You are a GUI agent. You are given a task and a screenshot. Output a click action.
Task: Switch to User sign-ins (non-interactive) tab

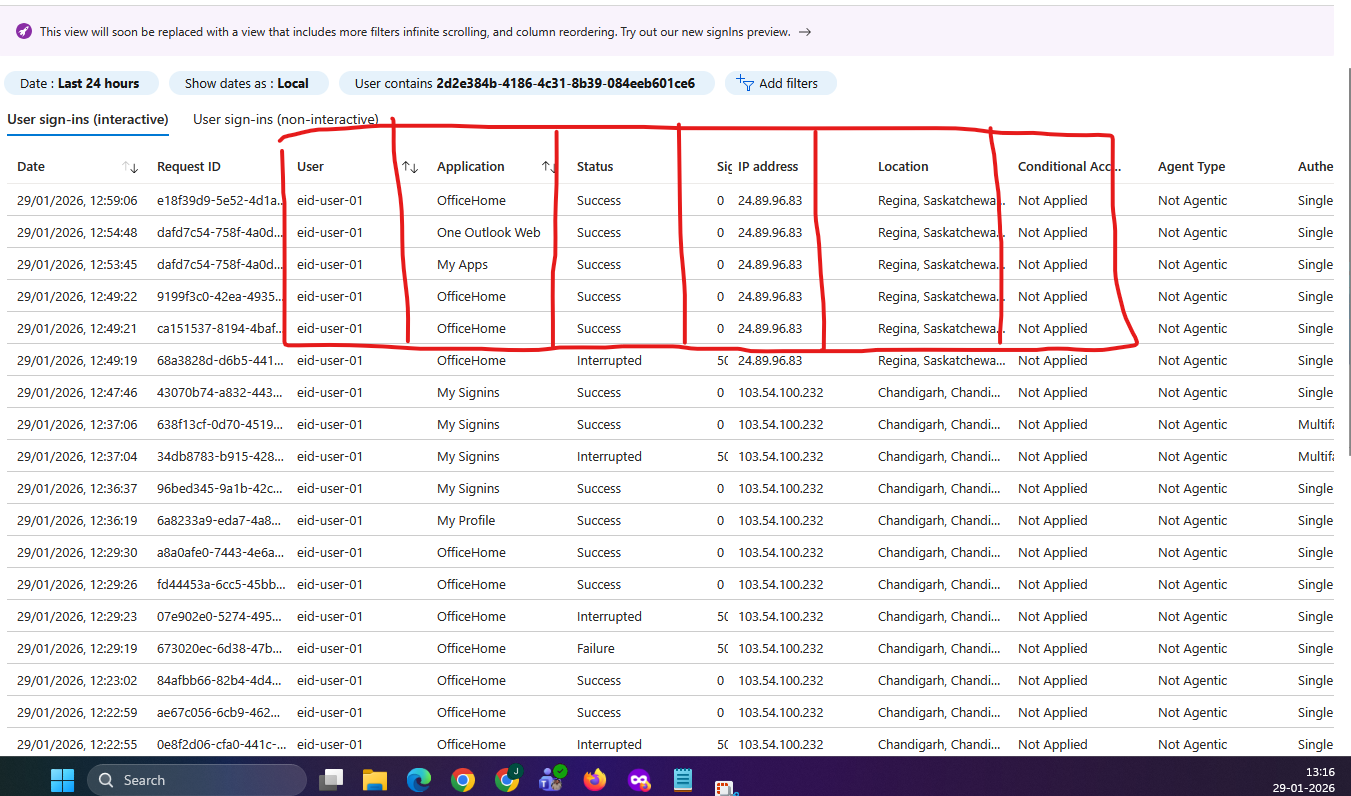pyautogui.click(x=285, y=120)
